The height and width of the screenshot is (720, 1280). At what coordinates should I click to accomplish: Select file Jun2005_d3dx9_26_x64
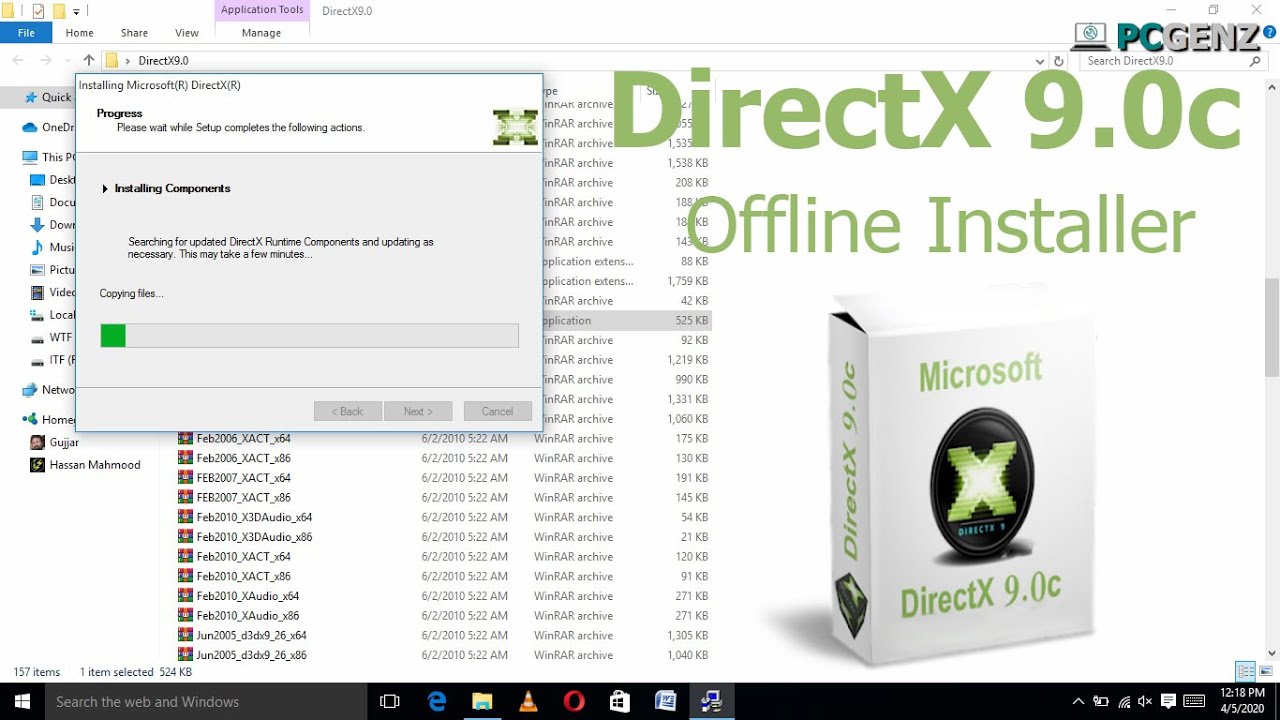point(251,635)
